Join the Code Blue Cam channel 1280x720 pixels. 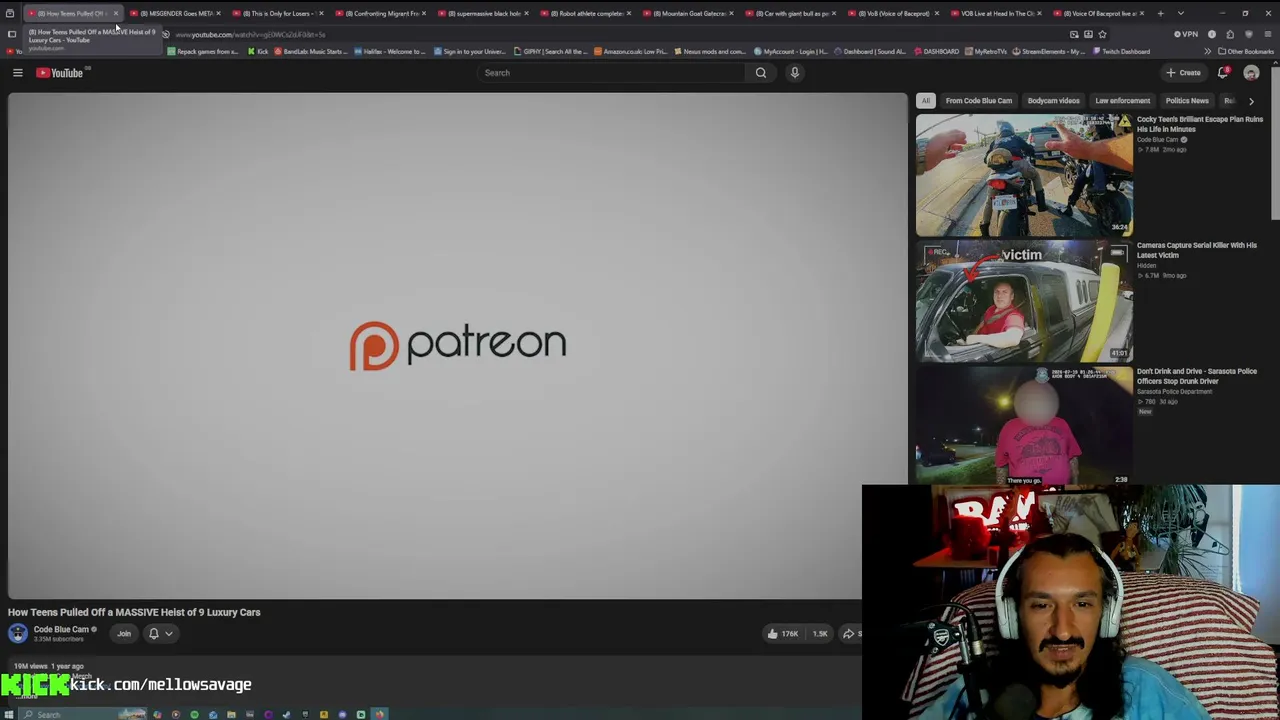click(x=124, y=633)
